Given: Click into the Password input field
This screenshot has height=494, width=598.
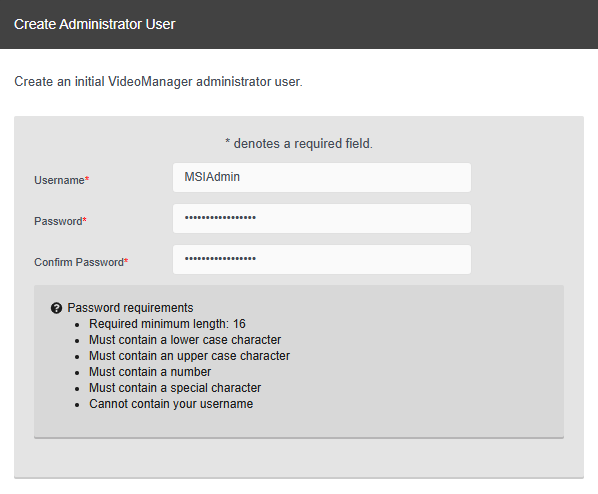Looking at the screenshot, I should pos(322,219).
